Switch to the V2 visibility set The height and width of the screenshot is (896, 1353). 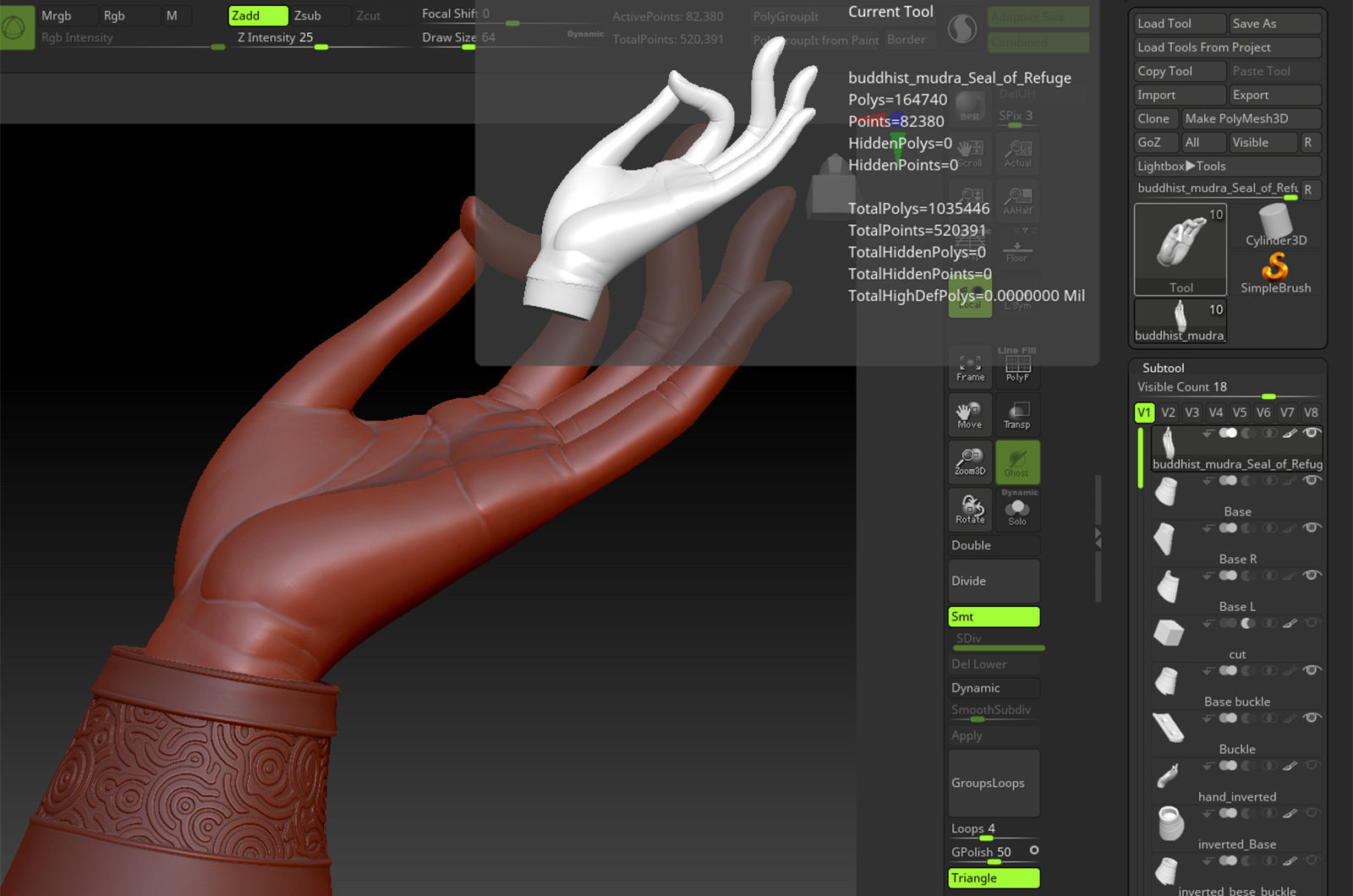pos(1168,412)
